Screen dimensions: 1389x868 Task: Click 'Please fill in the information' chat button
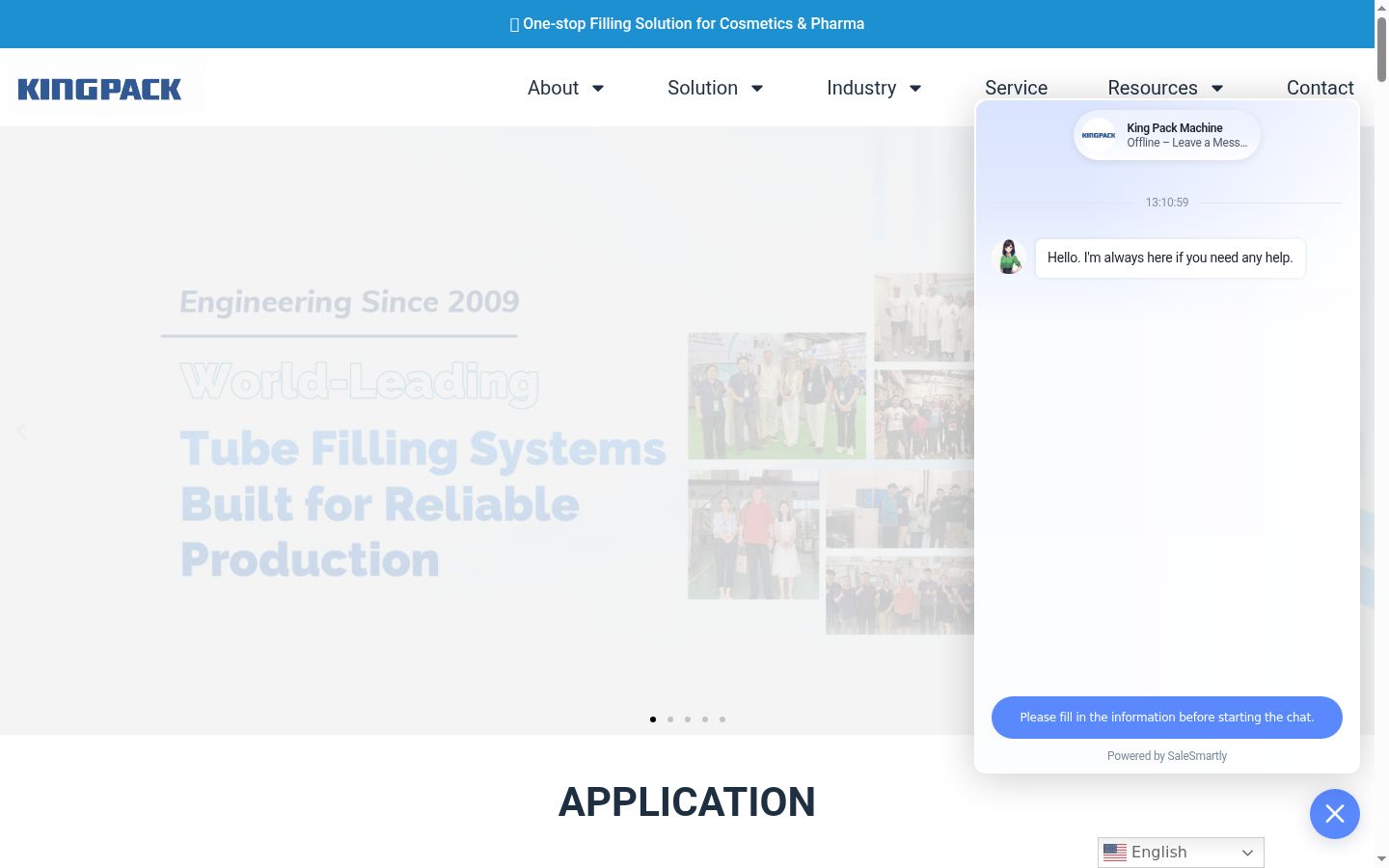1167,718
